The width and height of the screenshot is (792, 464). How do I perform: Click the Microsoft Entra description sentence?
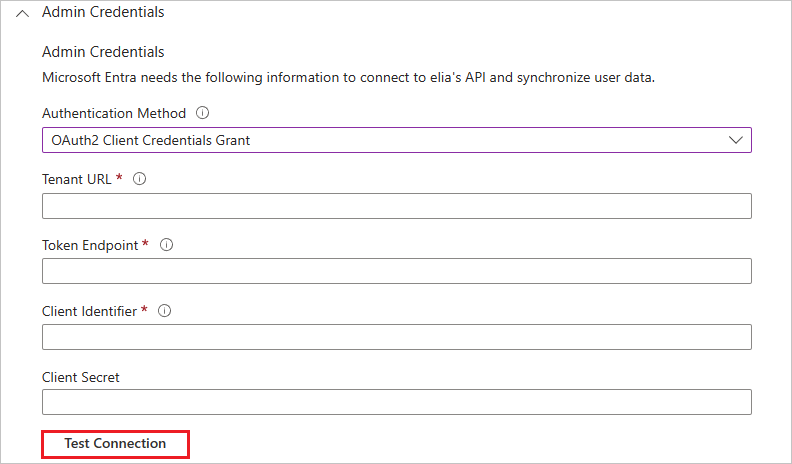tap(349, 77)
